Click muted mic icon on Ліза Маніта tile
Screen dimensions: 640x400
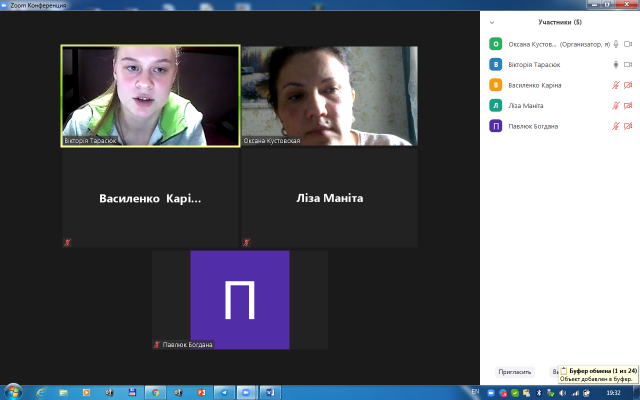[x=246, y=242]
